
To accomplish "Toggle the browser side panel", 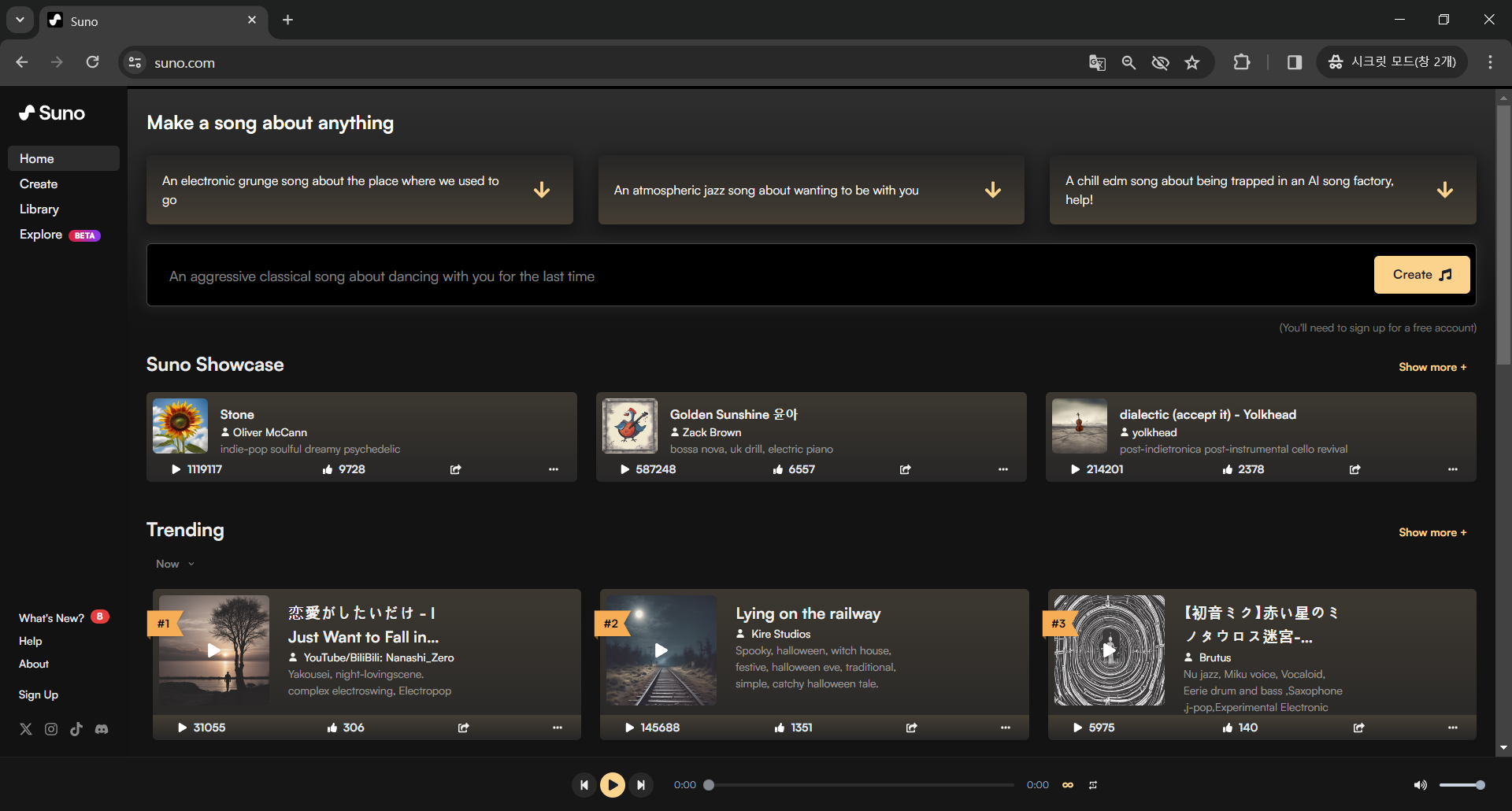I will pyautogui.click(x=1294, y=62).
